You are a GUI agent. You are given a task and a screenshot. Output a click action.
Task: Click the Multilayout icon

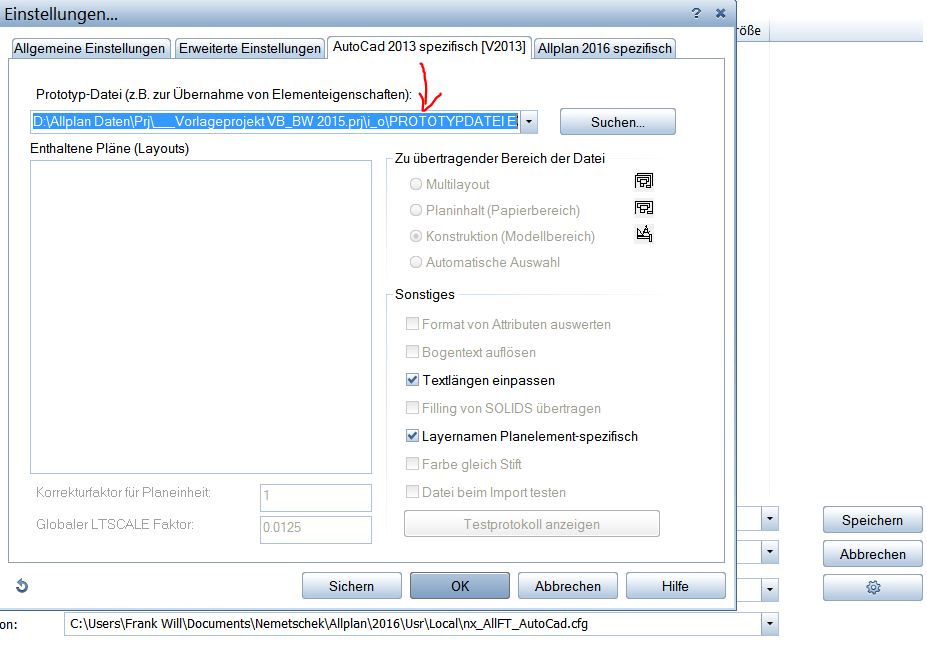click(x=644, y=181)
